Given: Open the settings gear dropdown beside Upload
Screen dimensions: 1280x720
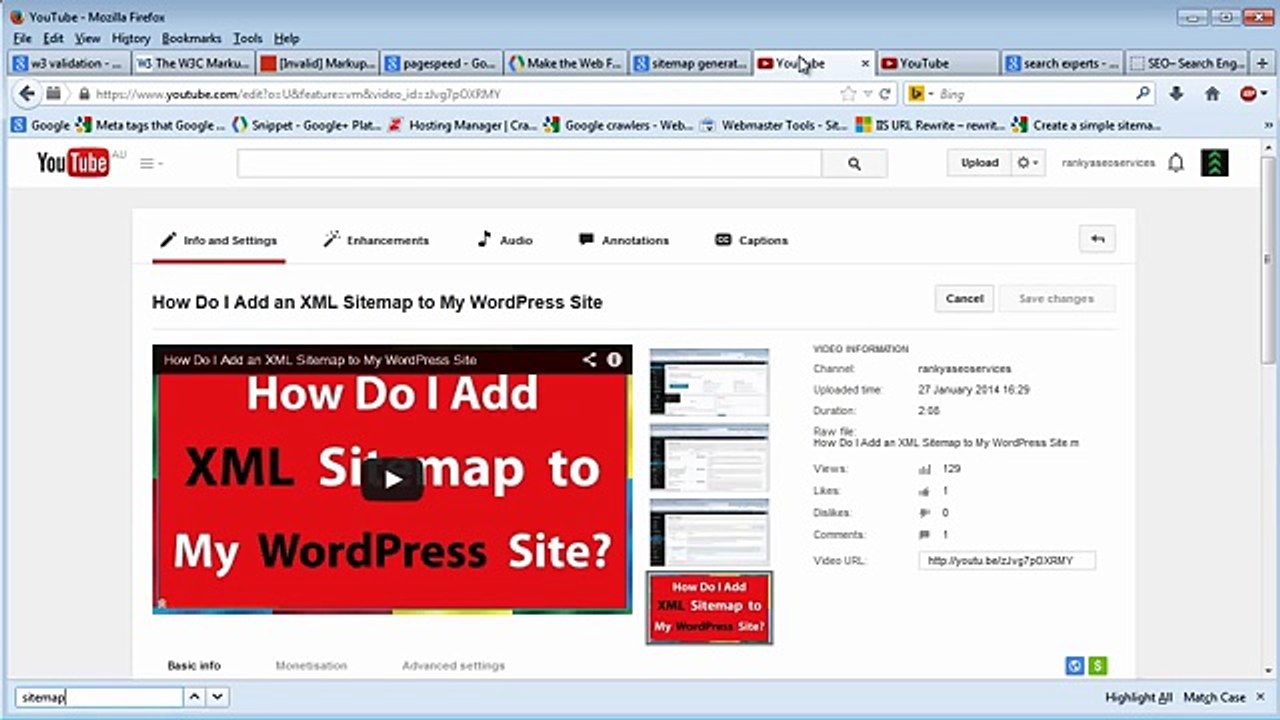Looking at the screenshot, I should click(x=1028, y=163).
